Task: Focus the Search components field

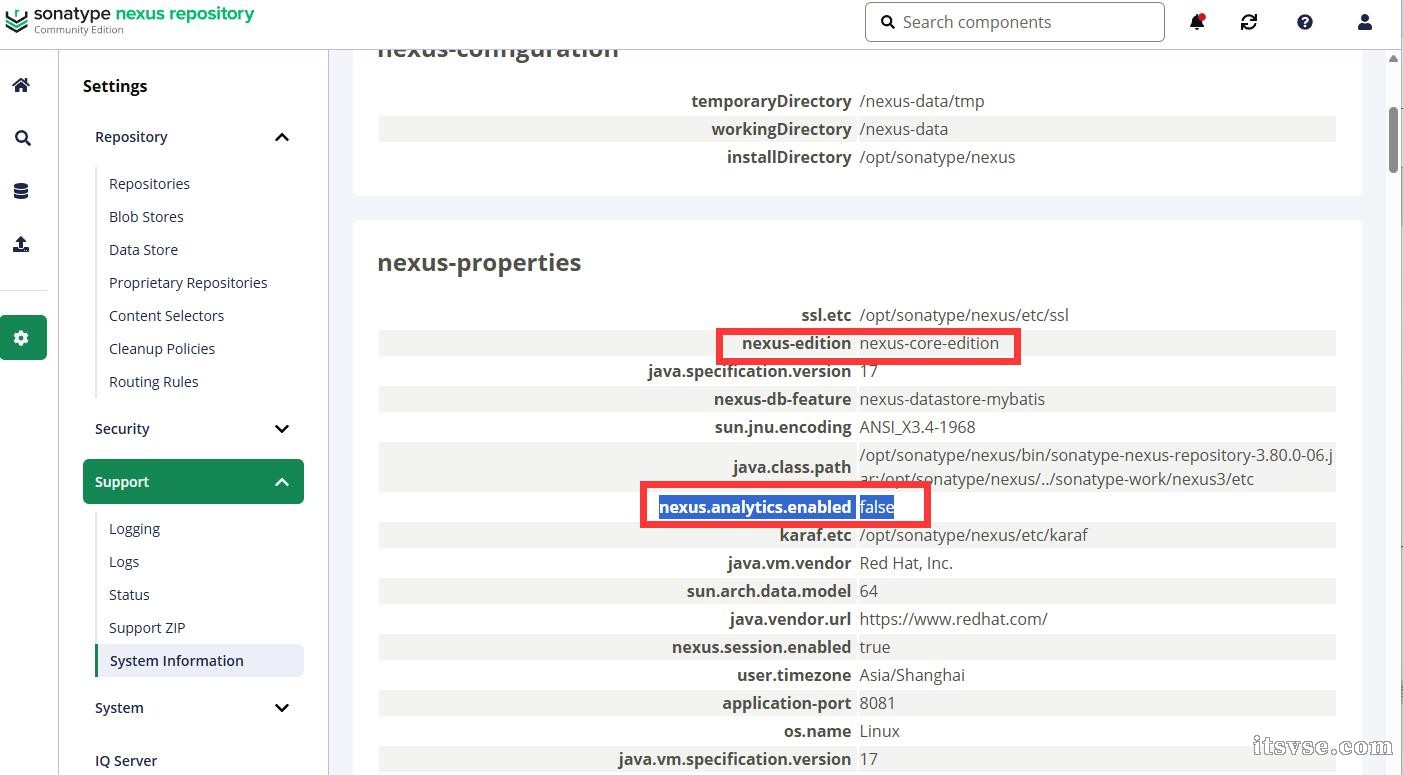Action: pos(1015,22)
